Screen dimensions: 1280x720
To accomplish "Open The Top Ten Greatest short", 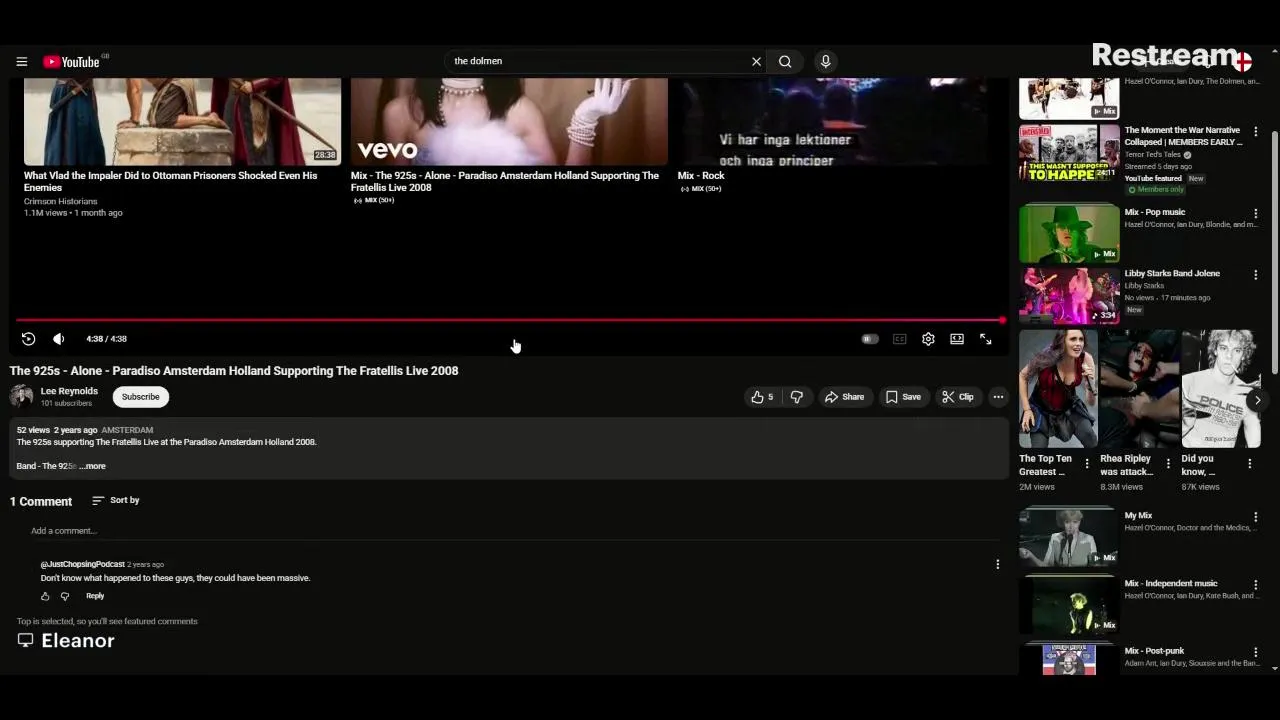I will pos(1058,388).
